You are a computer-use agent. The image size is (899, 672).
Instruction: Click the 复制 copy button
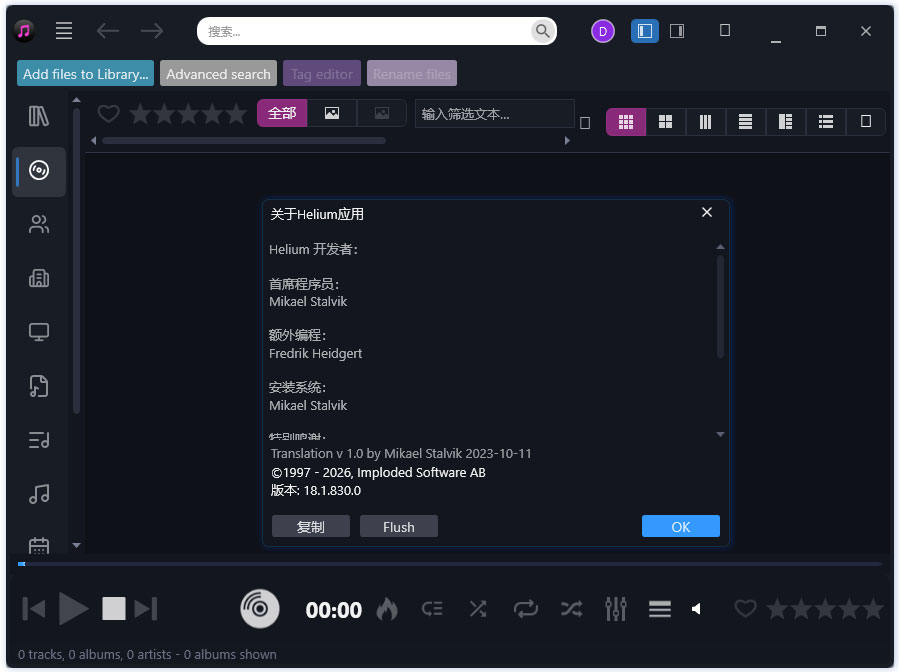point(311,526)
